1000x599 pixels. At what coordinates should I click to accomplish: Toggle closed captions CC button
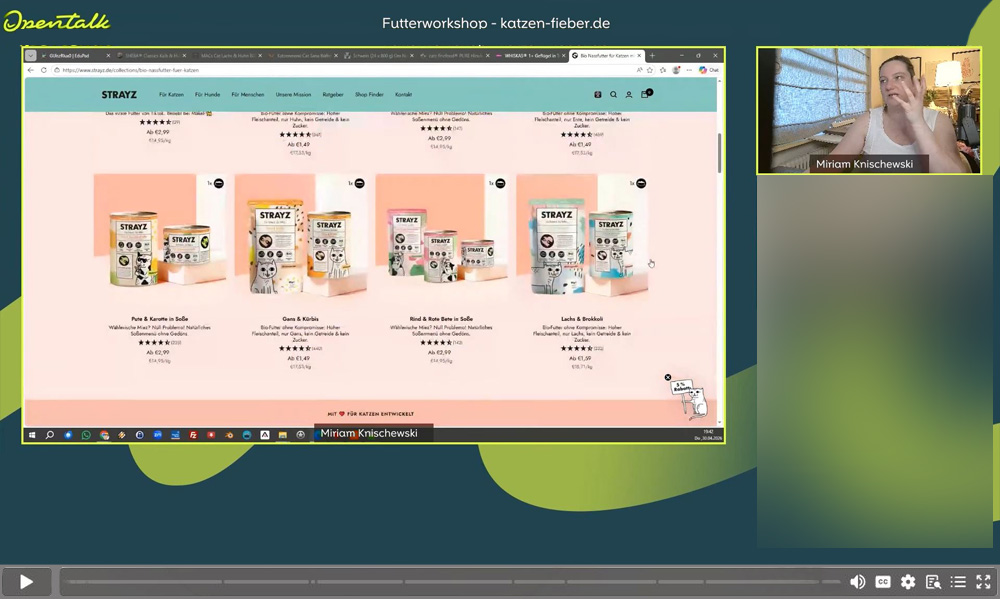click(x=883, y=582)
